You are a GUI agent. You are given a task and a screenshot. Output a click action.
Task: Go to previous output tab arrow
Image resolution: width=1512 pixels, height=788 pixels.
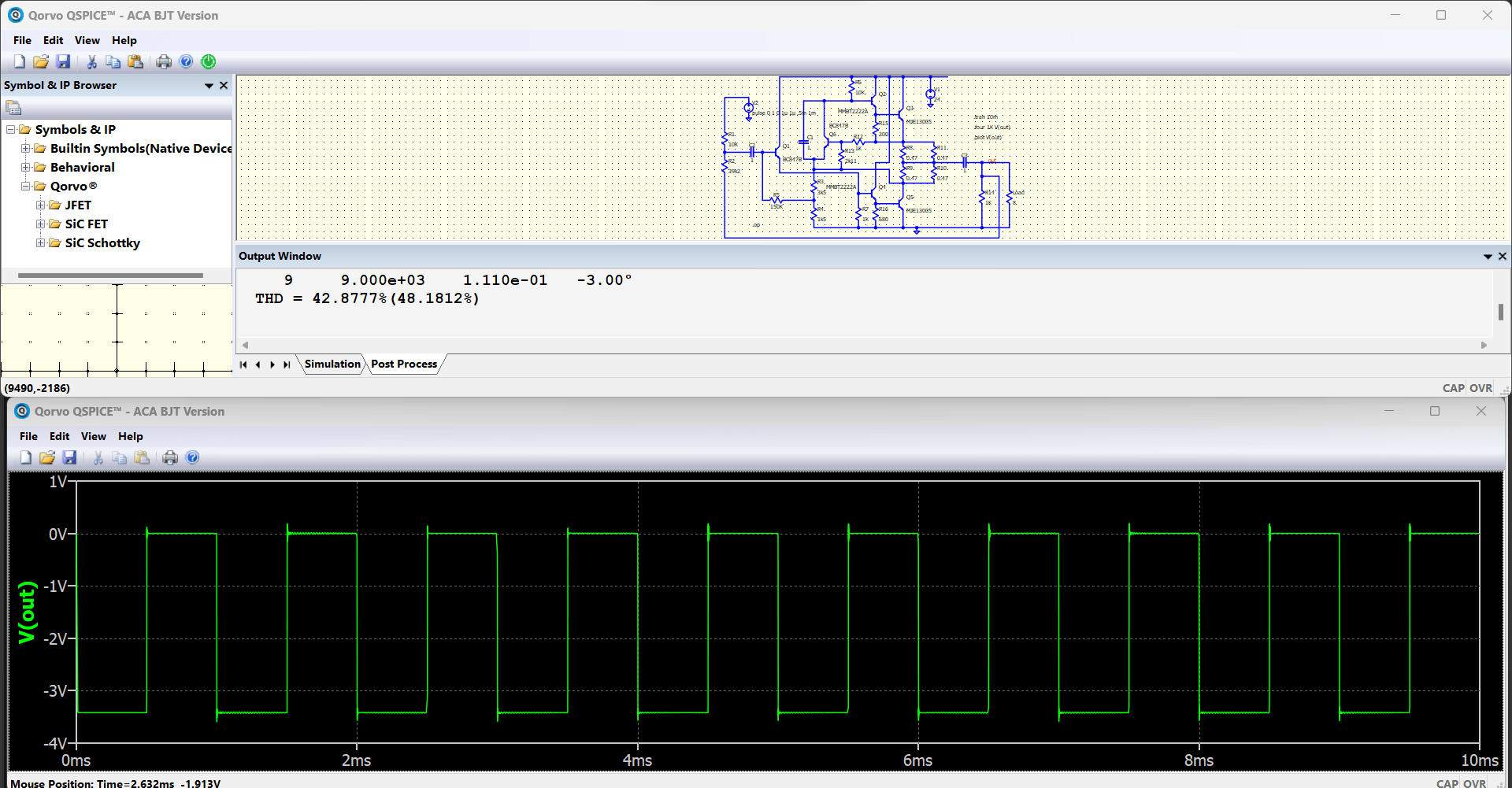[258, 364]
